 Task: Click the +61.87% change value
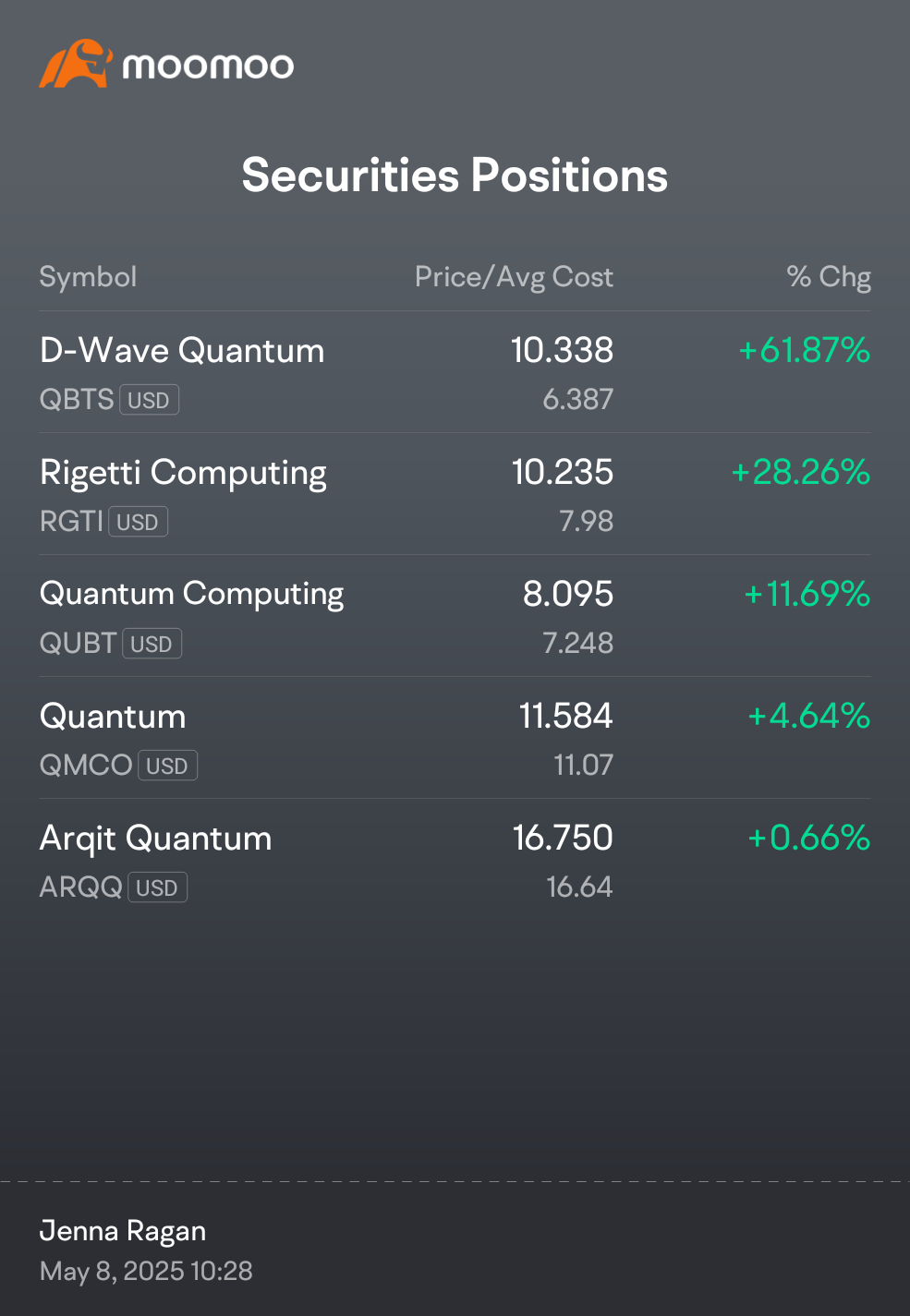pos(805,351)
